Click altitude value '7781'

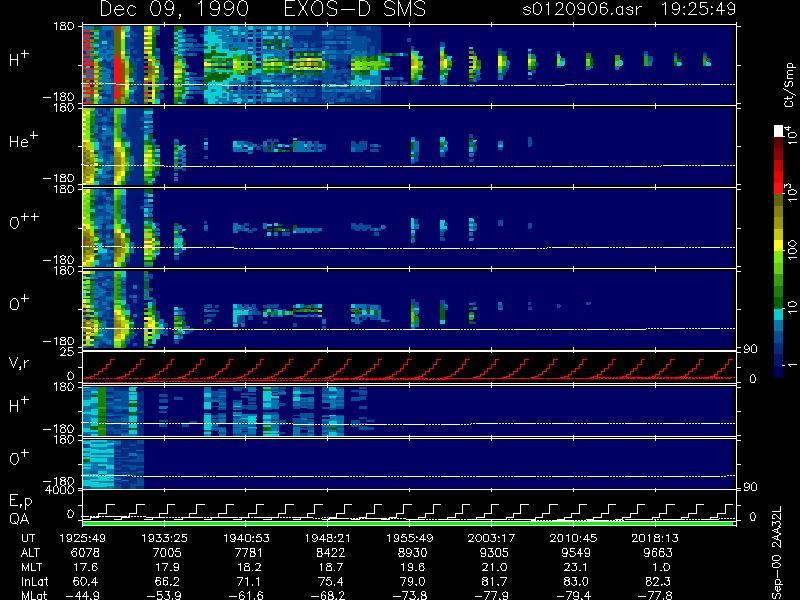pyautogui.click(x=248, y=553)
